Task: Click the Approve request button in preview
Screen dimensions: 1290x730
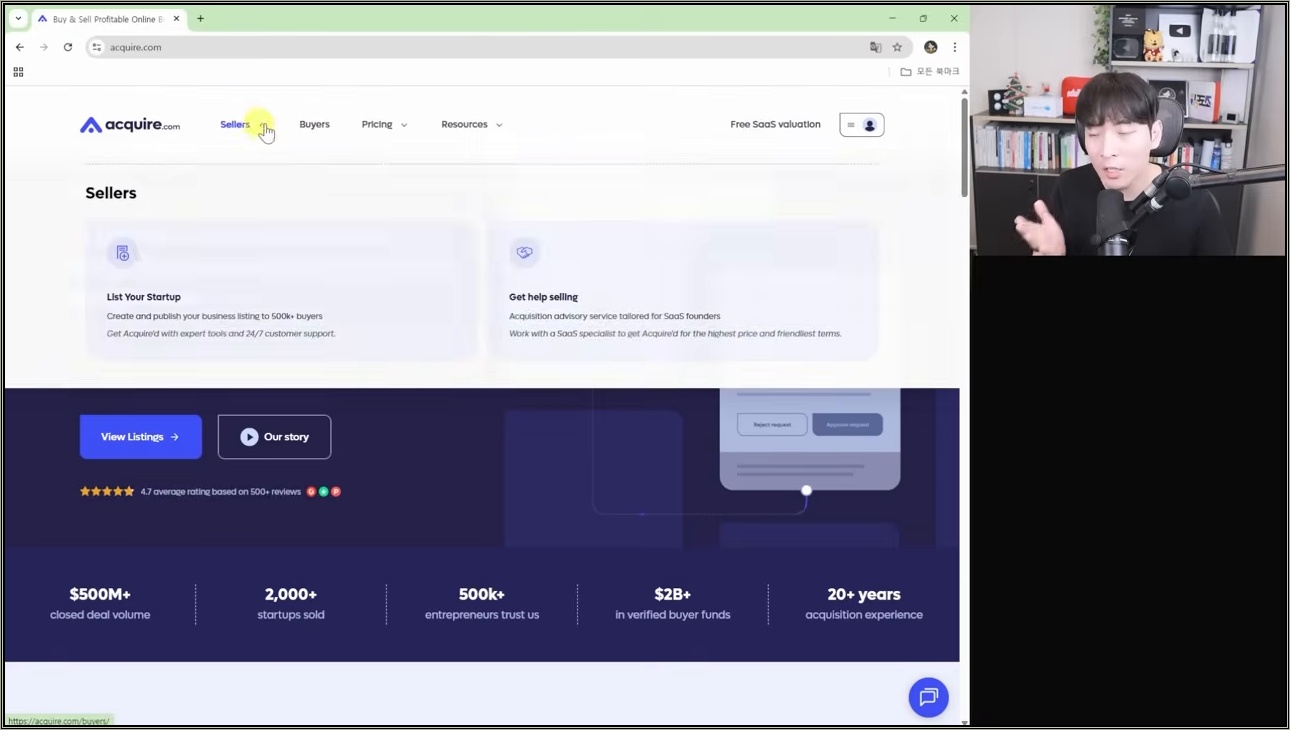Action: point(847,424)
